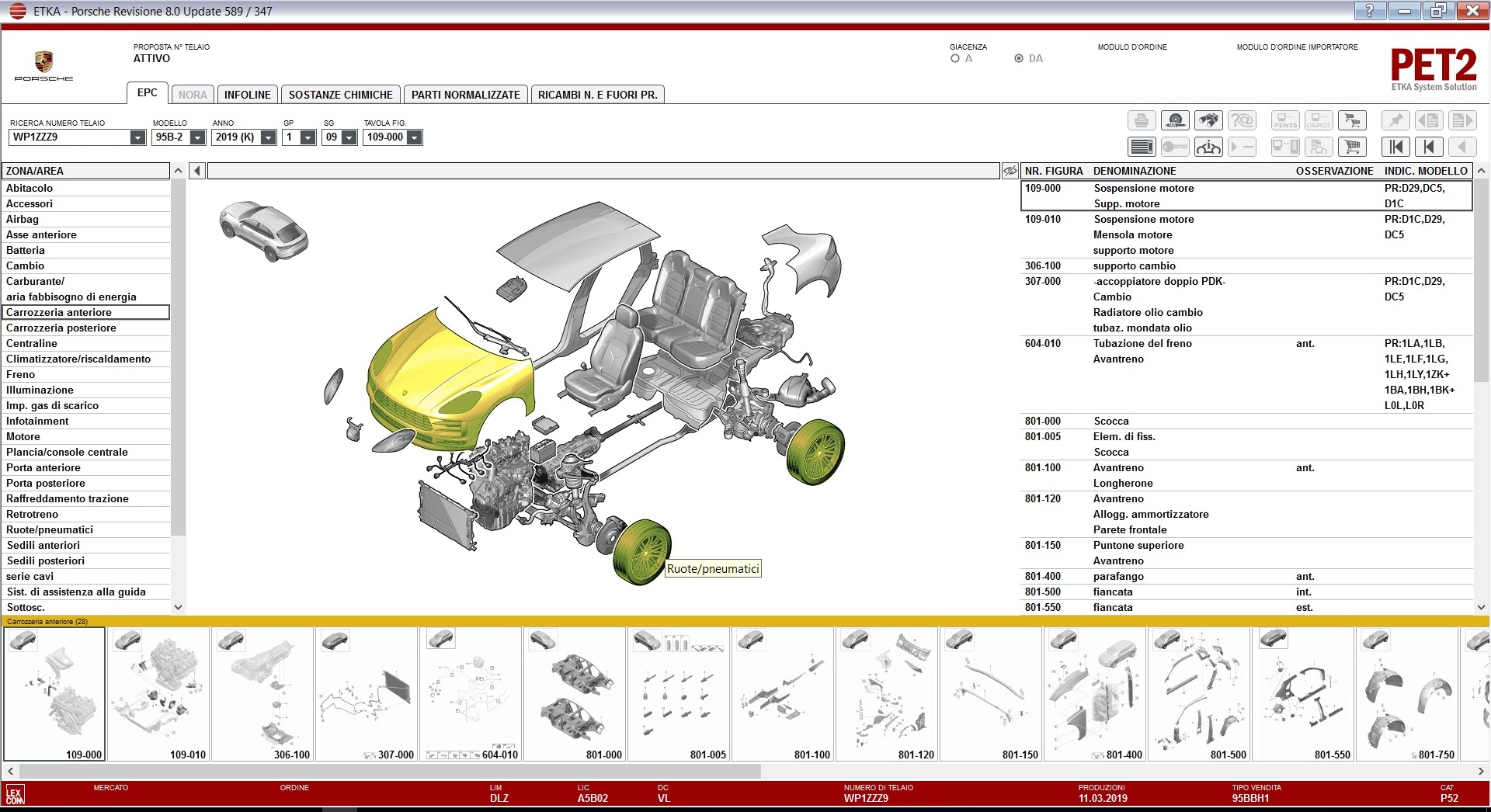Open the ANNO 2019 (K) dropdown

(269, 137)
